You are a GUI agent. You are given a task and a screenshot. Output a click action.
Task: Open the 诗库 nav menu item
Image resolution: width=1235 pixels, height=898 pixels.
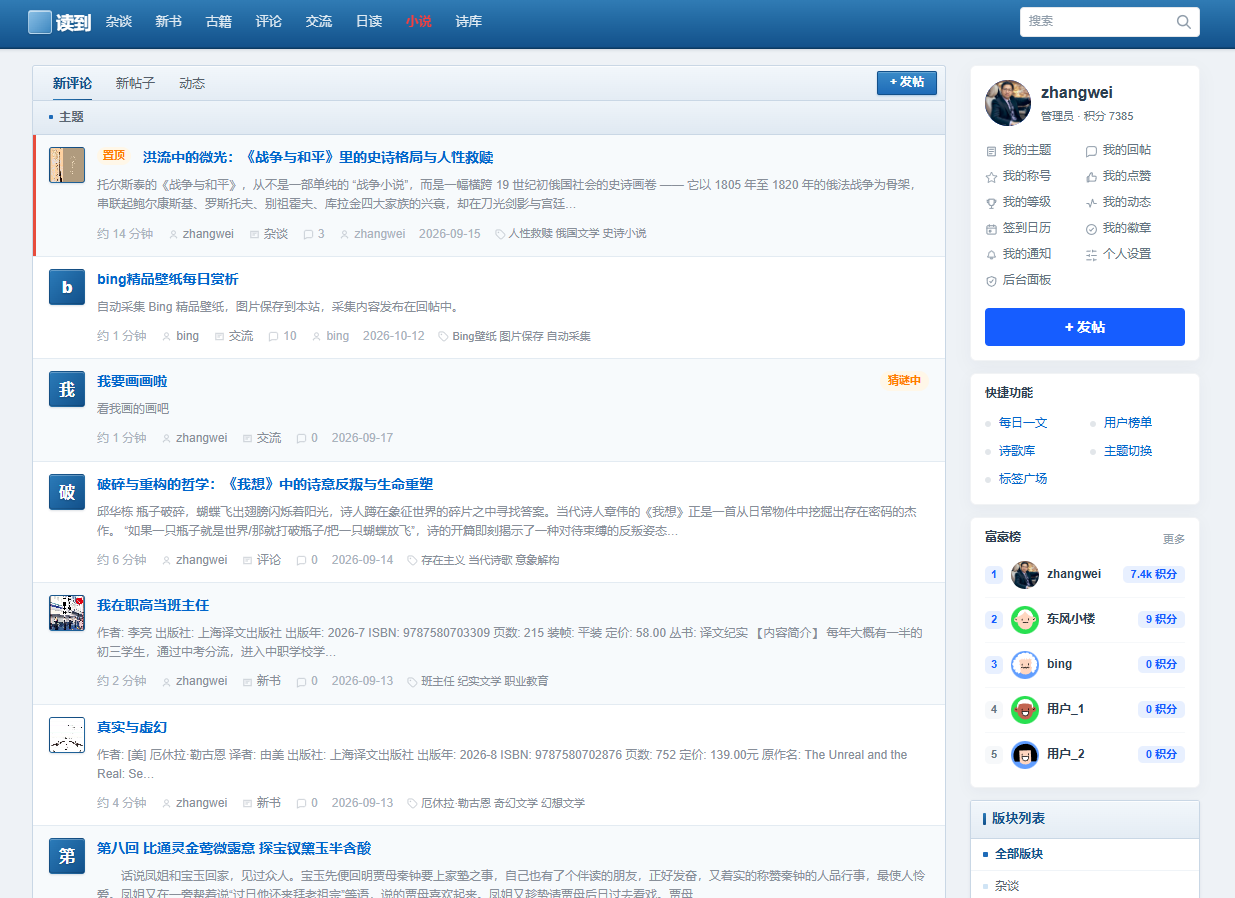tap(469, 21)
